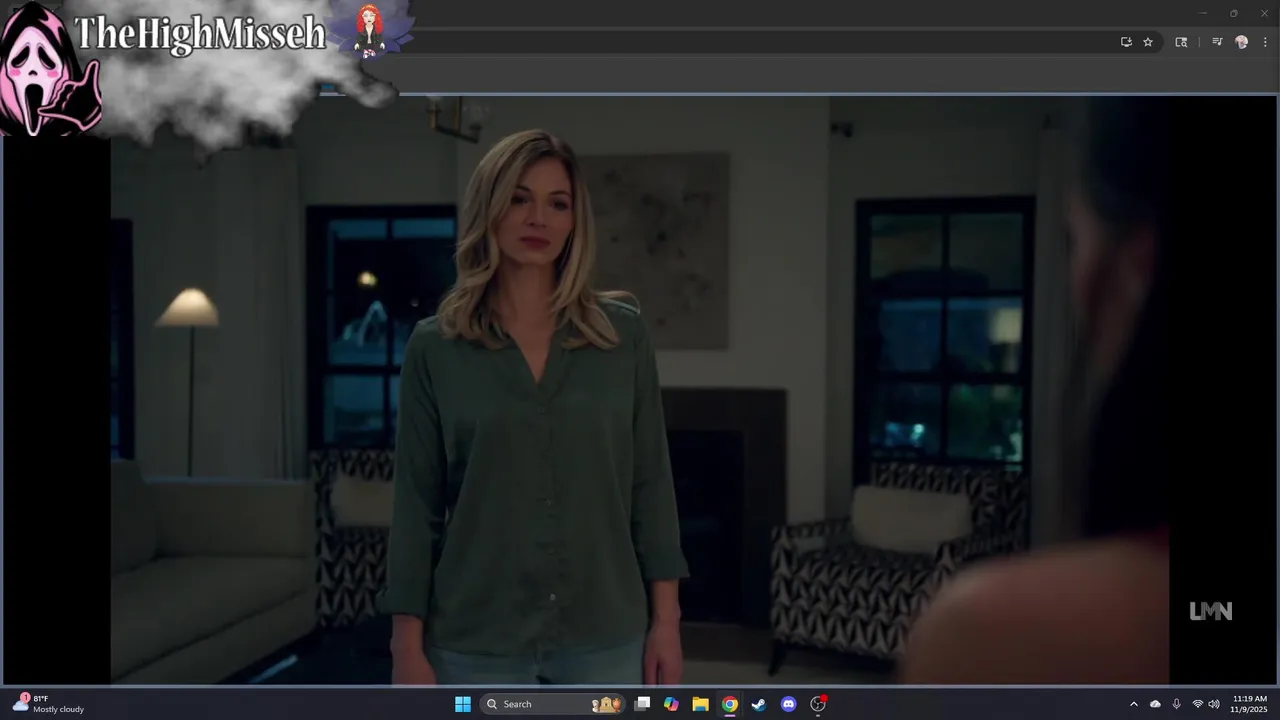Expand the hidden system tray icons chevron
The image size is (1280, 720).
[1133, 704]
